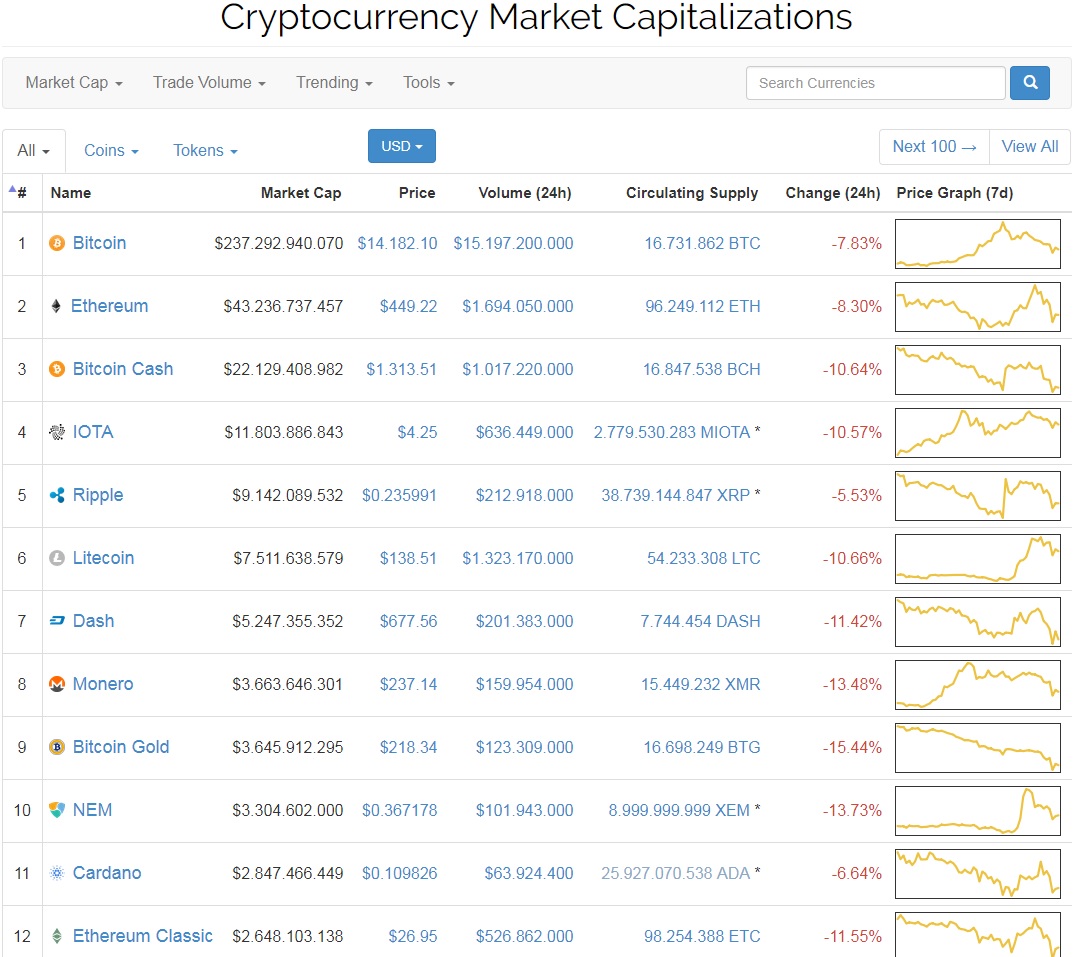Click Bitcoin Gold change -15.44%

tap(852, 747)
